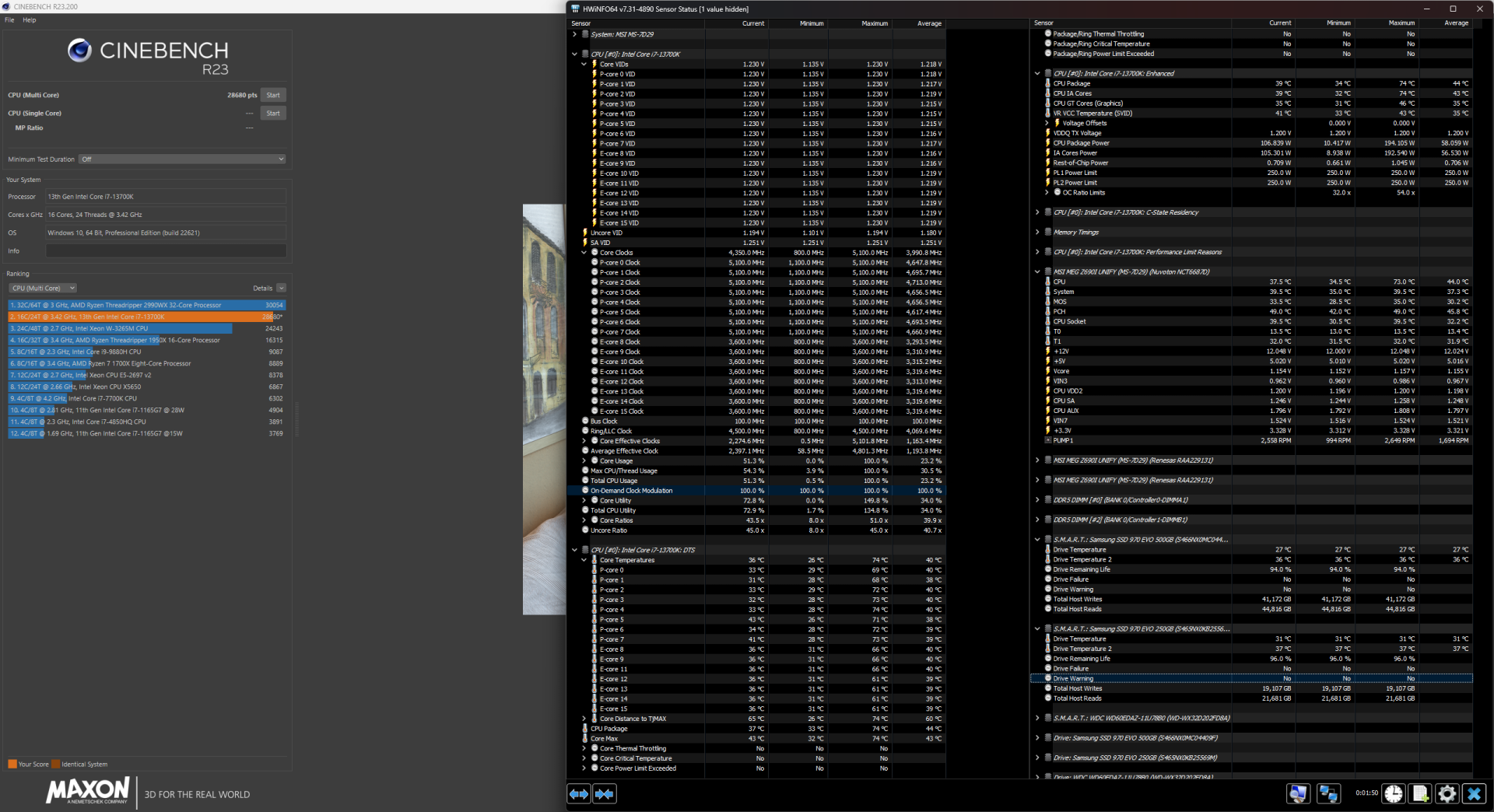Select the i7-13700K ranking entry
Screen dimensions: 1494x812
point(147,317)
